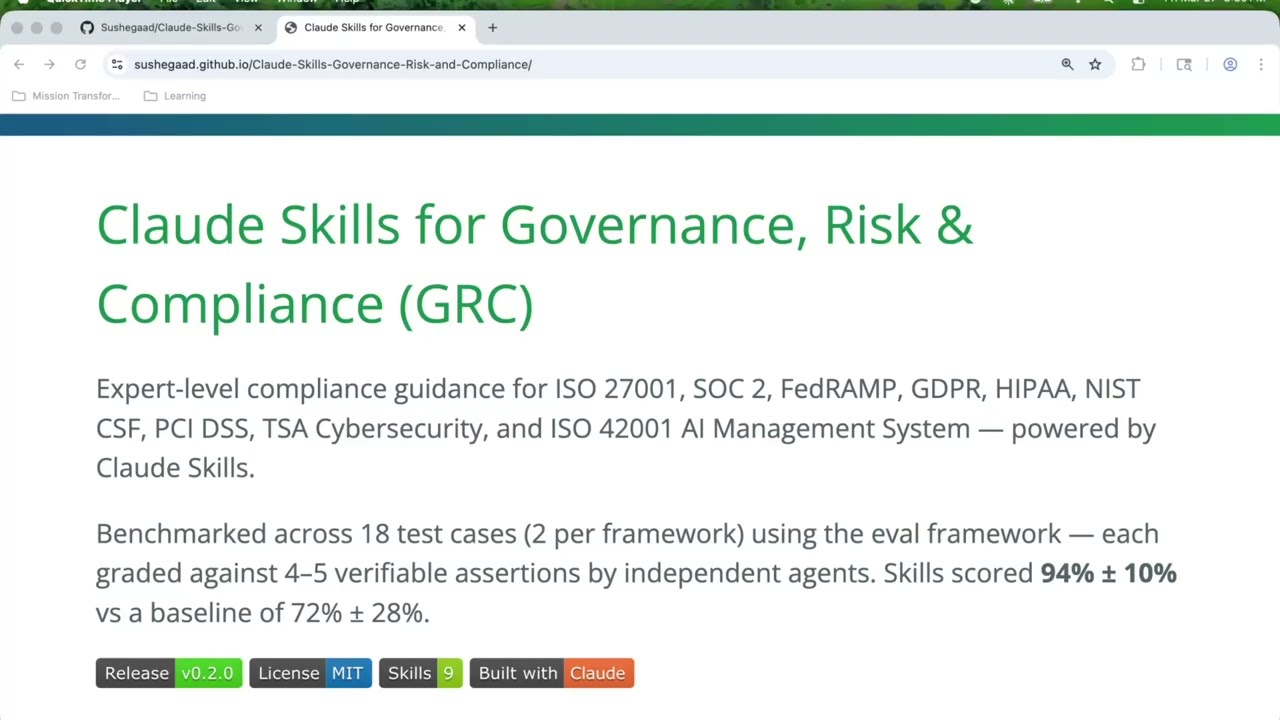Click the License MIT badge

point(310,673)
